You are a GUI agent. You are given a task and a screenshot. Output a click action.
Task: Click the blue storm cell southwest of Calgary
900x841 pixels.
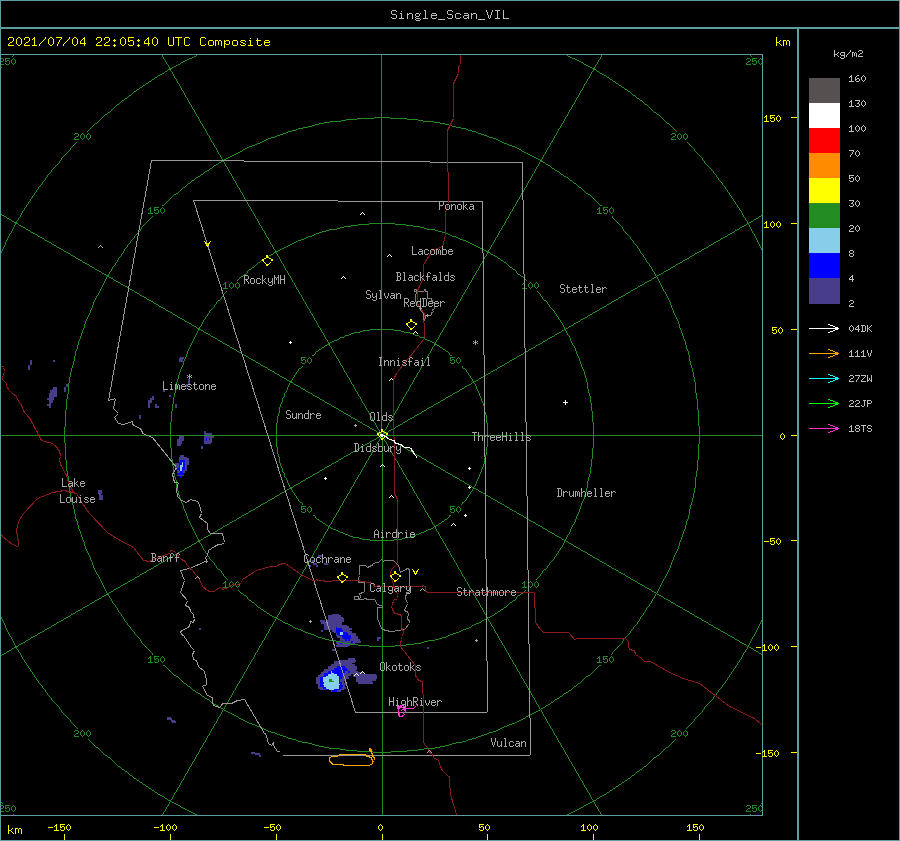[x=343, y=634]
